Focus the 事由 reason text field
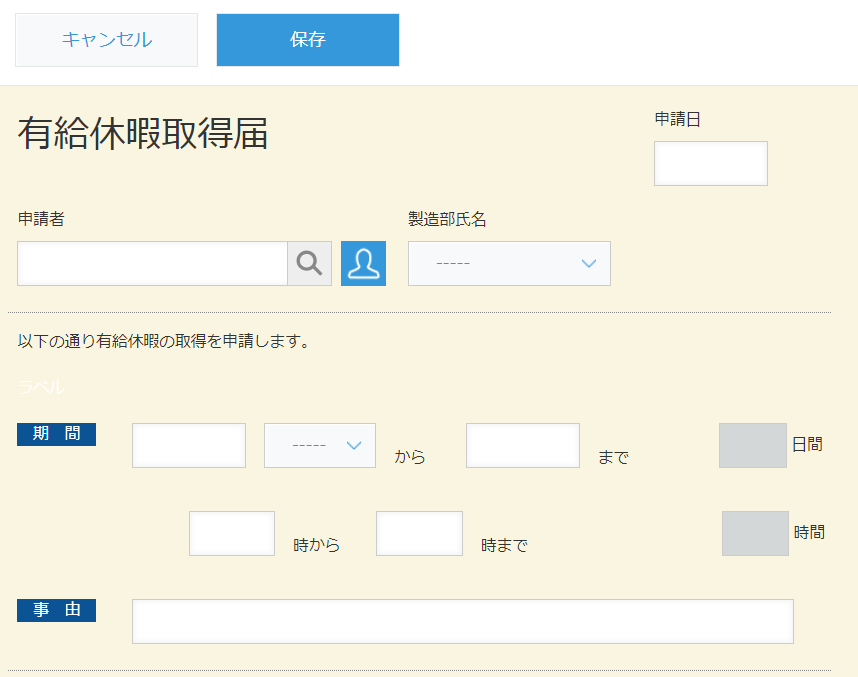 tap(462, 620)
